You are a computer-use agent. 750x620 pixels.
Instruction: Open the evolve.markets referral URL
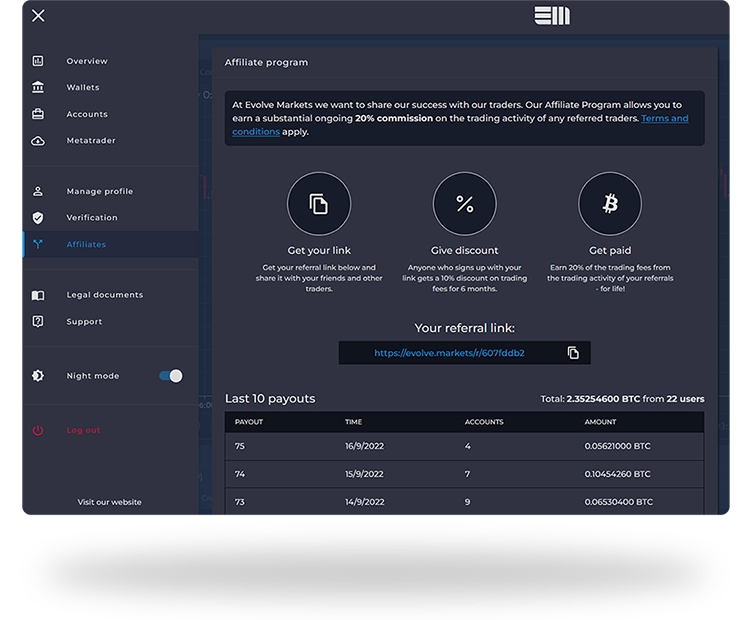(x=449, y=353)
